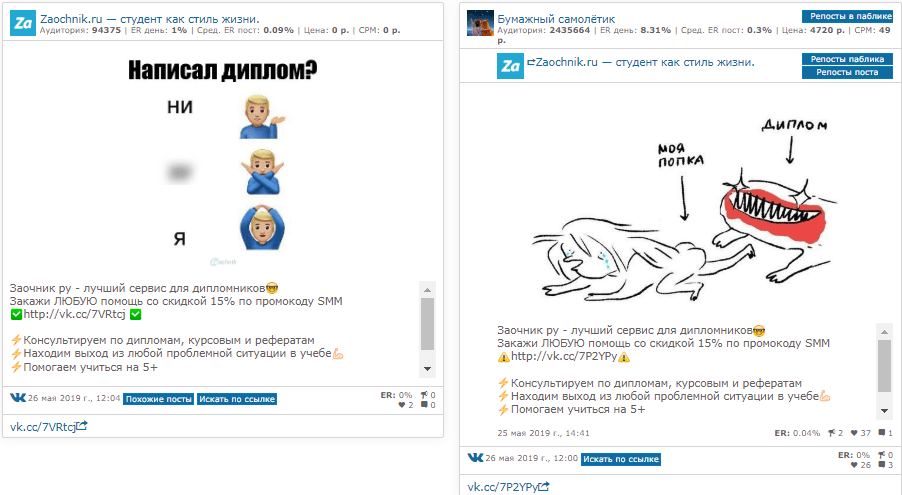Viewport: 902px width, 495px height.
Task: Open external link icon beside vk.cc/7VRtcj
Action: pyautogui.click(x=82, y=426)
